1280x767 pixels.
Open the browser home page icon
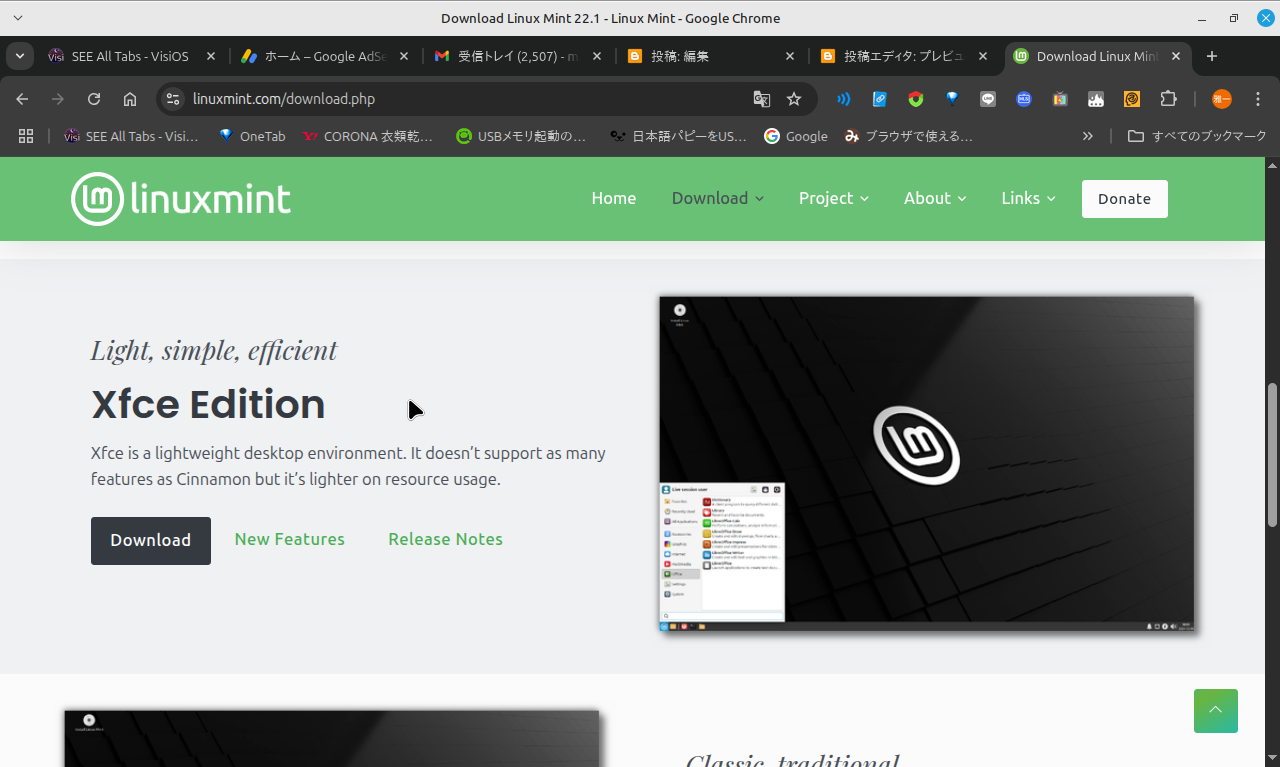pyautogui.click(x=130, y=99)
